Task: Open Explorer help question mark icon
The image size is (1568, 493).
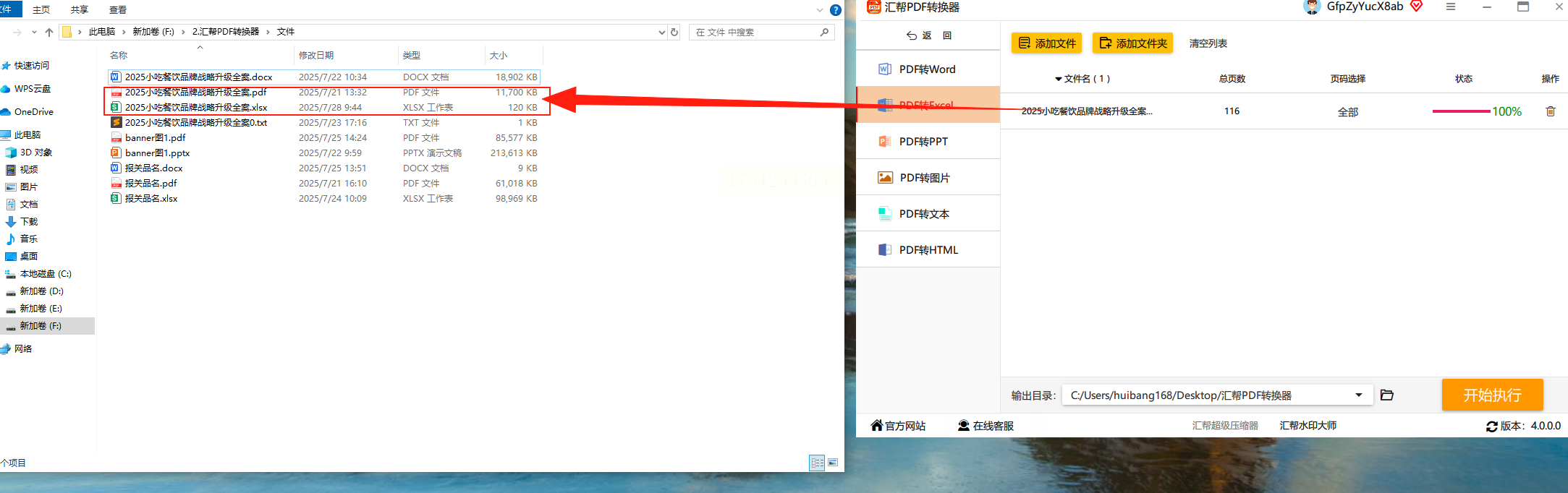Action: coord(836,10)
